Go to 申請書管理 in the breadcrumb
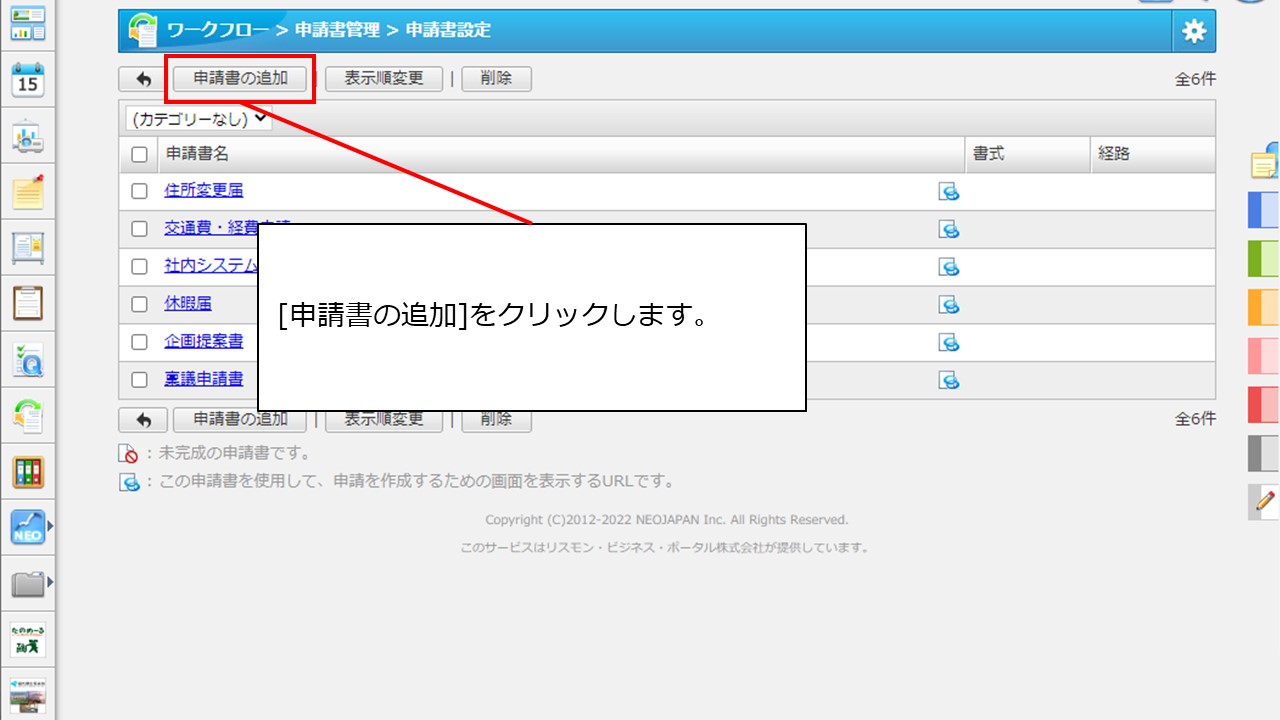1280x720 pixels. pos(338,30)
